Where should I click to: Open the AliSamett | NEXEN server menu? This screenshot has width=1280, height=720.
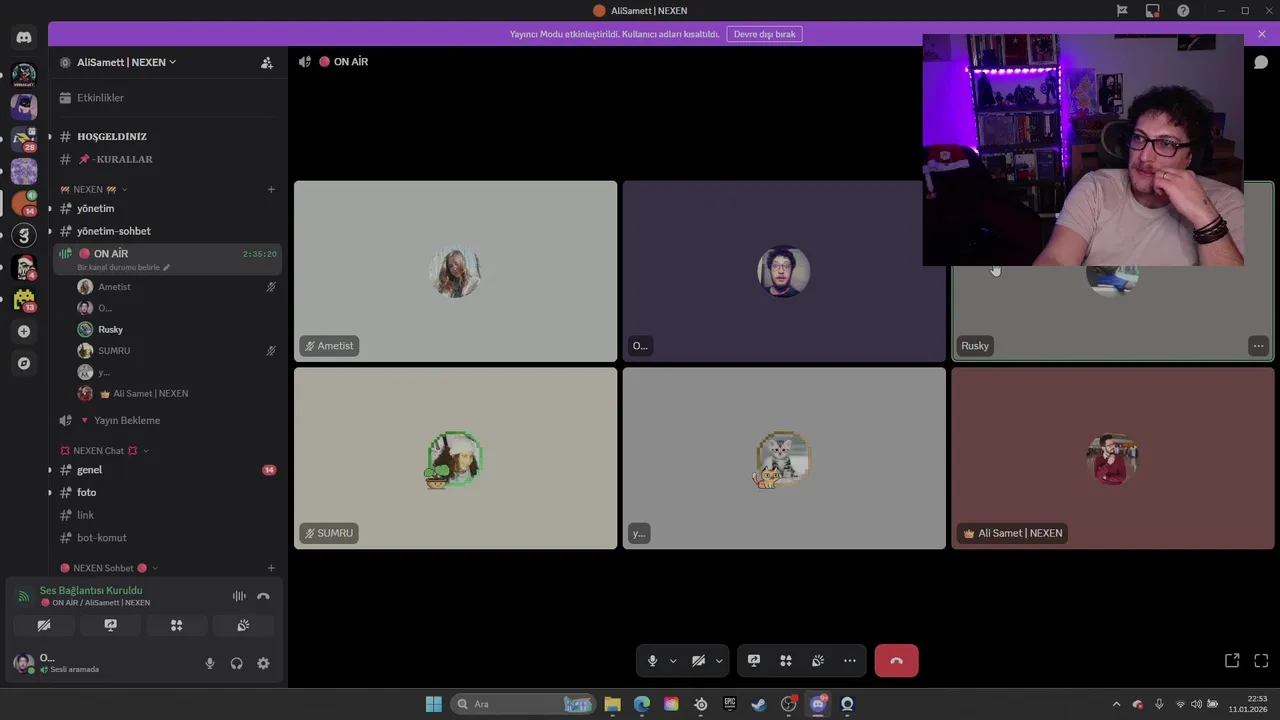[x=126, y=62]
